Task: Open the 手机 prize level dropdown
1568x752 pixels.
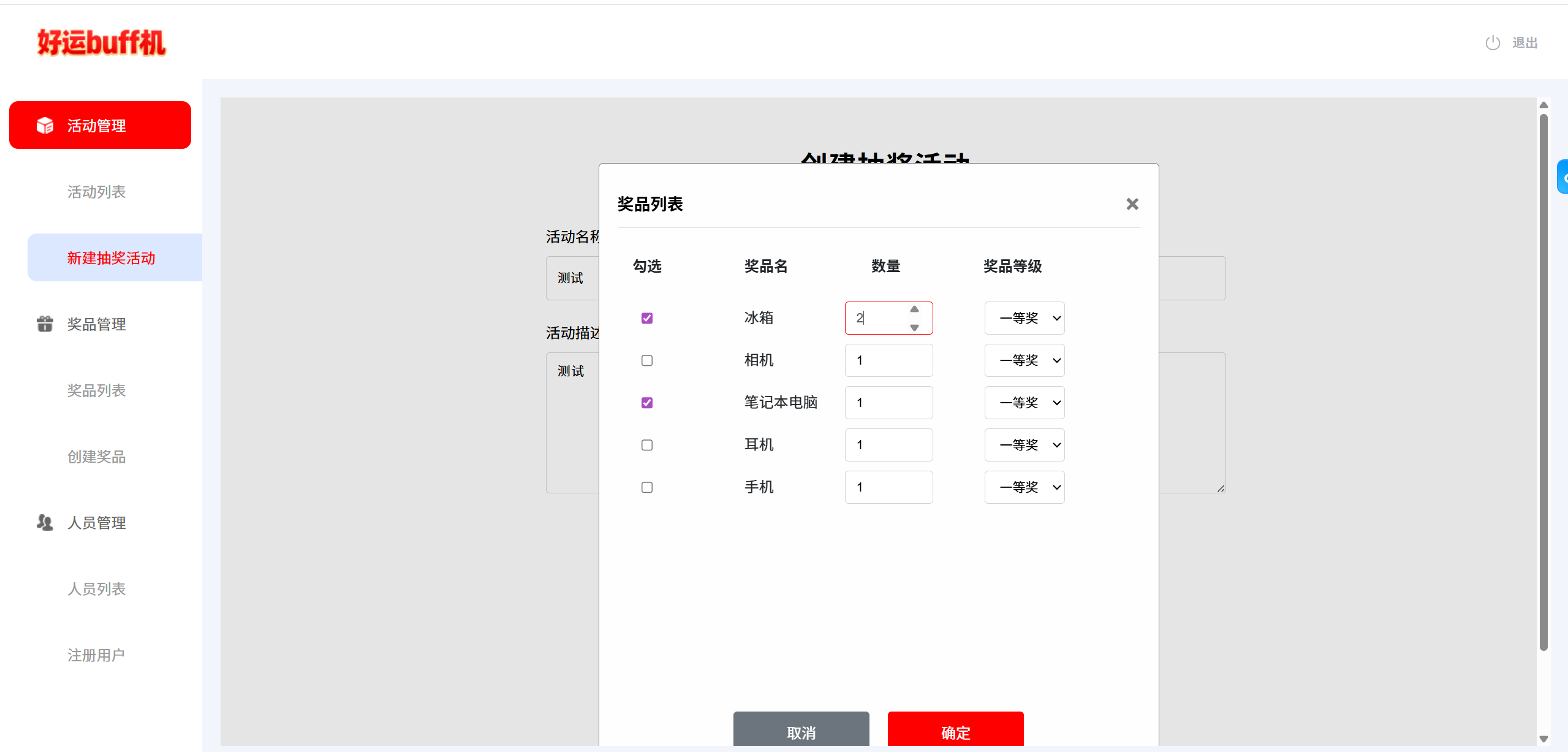Action: click(1024, 487)
